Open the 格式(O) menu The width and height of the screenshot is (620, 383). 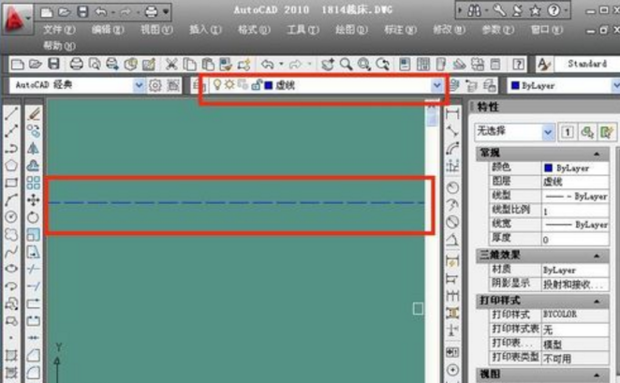[254, 30]
